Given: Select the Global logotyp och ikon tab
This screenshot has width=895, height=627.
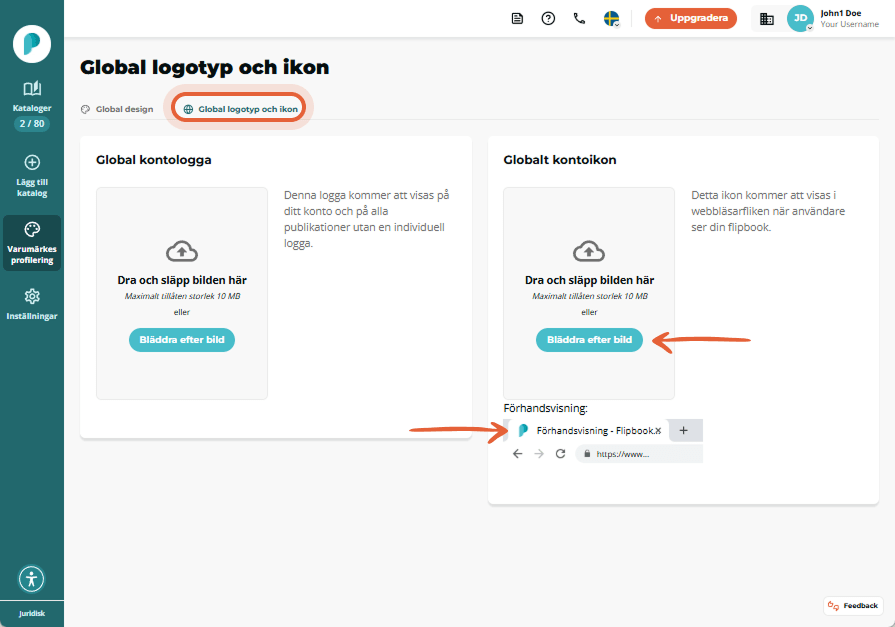Looking at the screenshot, I should (x=240, y=109).
